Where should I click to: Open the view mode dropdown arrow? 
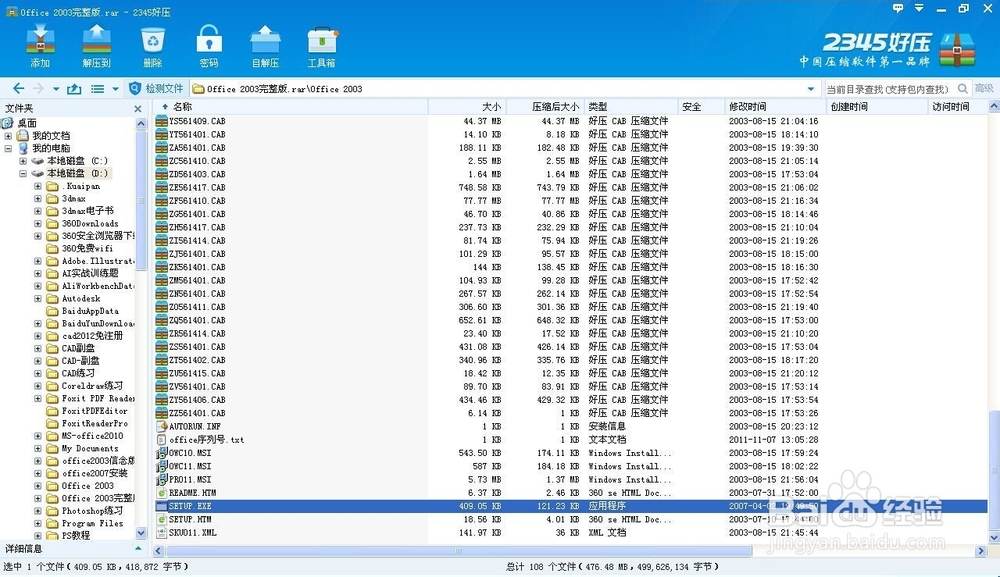(115, 89)
